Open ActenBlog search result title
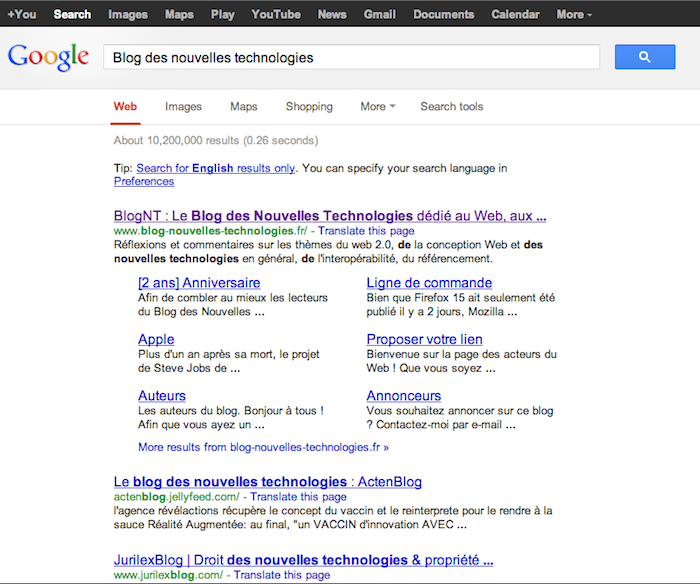 267,482
